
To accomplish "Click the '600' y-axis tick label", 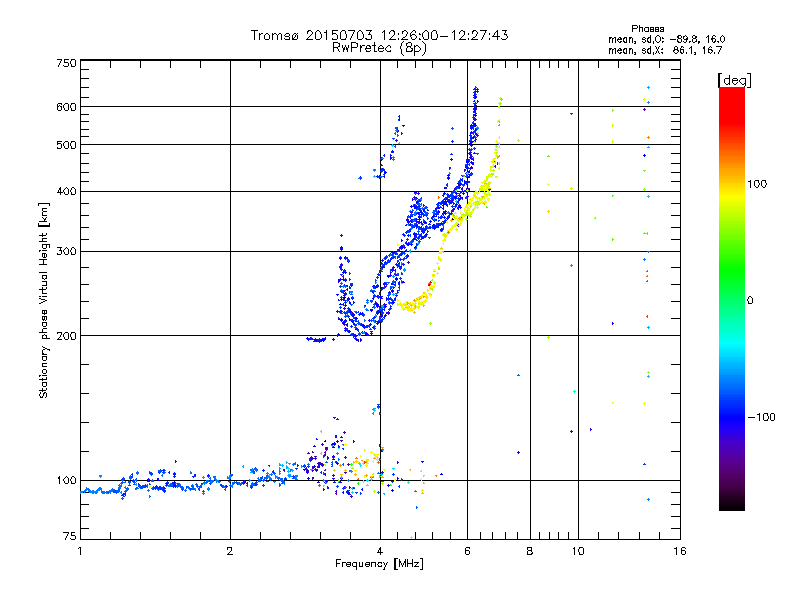I will (x=67, y=107).
